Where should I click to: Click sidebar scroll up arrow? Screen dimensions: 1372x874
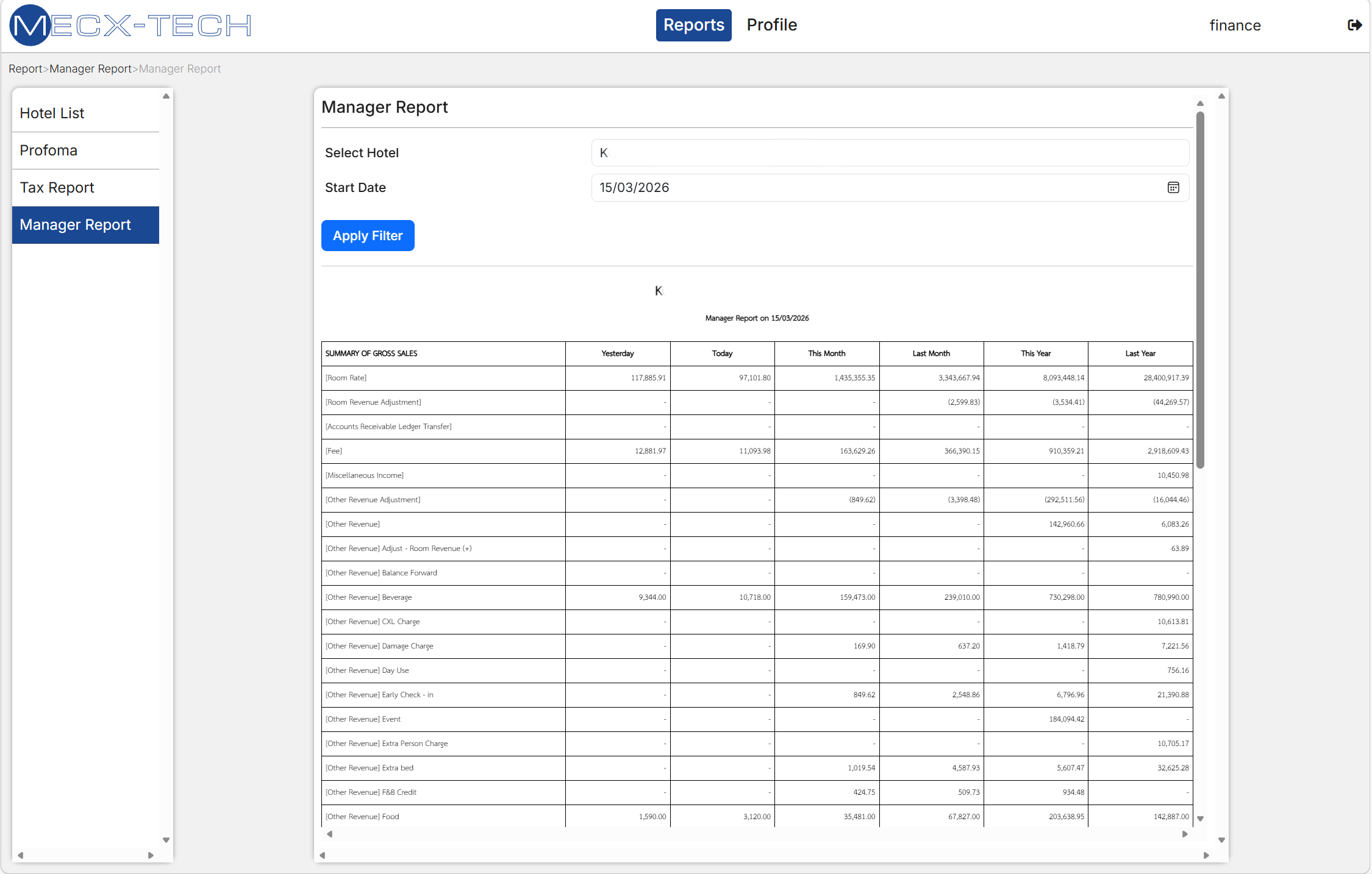click(x=166, y=96)
